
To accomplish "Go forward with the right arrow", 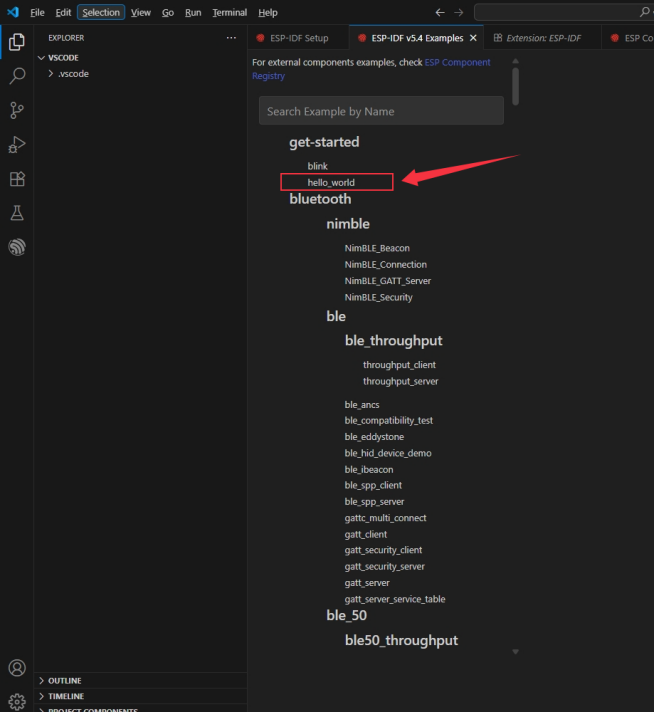I will click(x=459, y=12).
